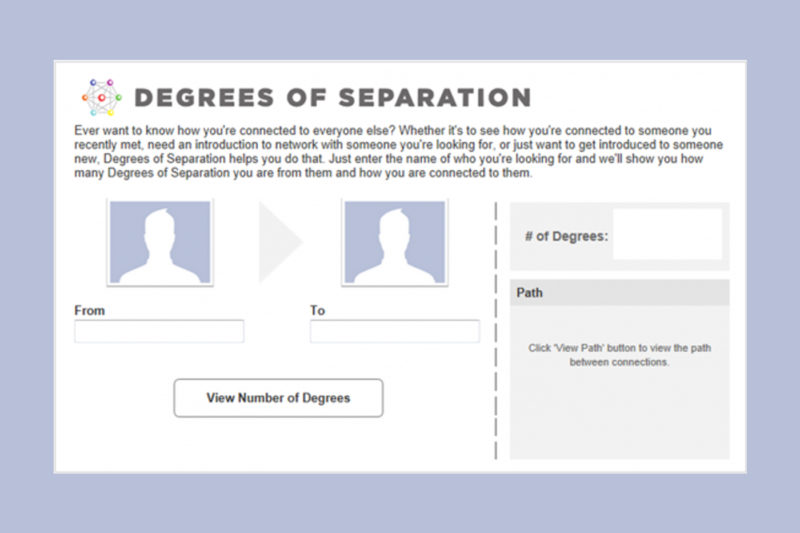Viewport: 800px width, 533px height.
Task: Click the empty gray area below the Path hint
Action: point(619,420)
